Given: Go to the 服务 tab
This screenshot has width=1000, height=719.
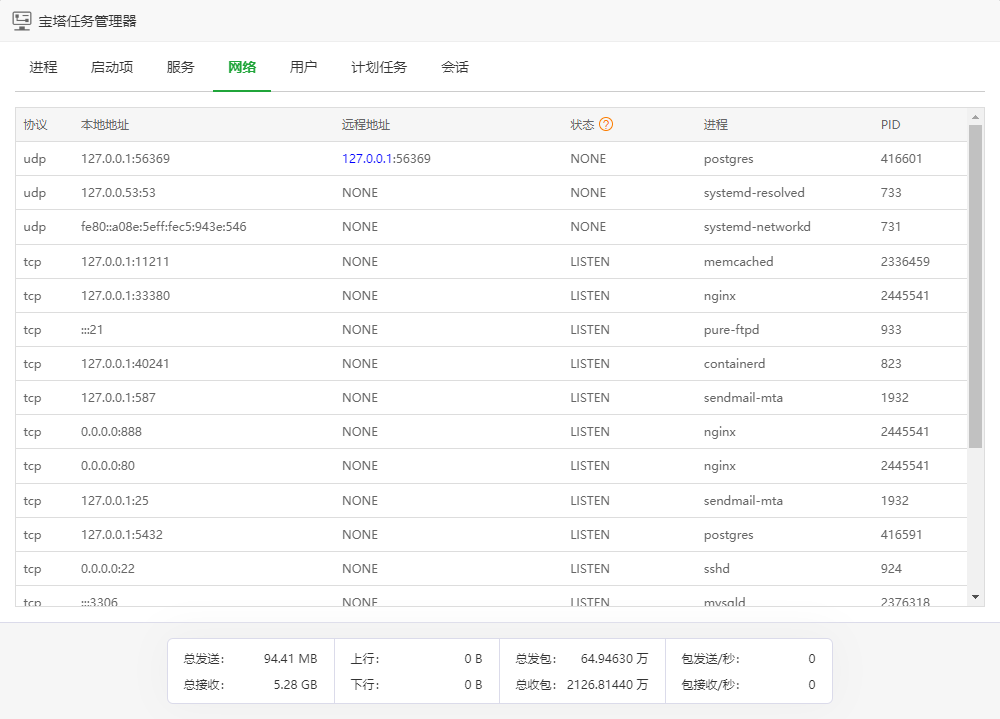Looking at the screenshot, I should [180, 67].
